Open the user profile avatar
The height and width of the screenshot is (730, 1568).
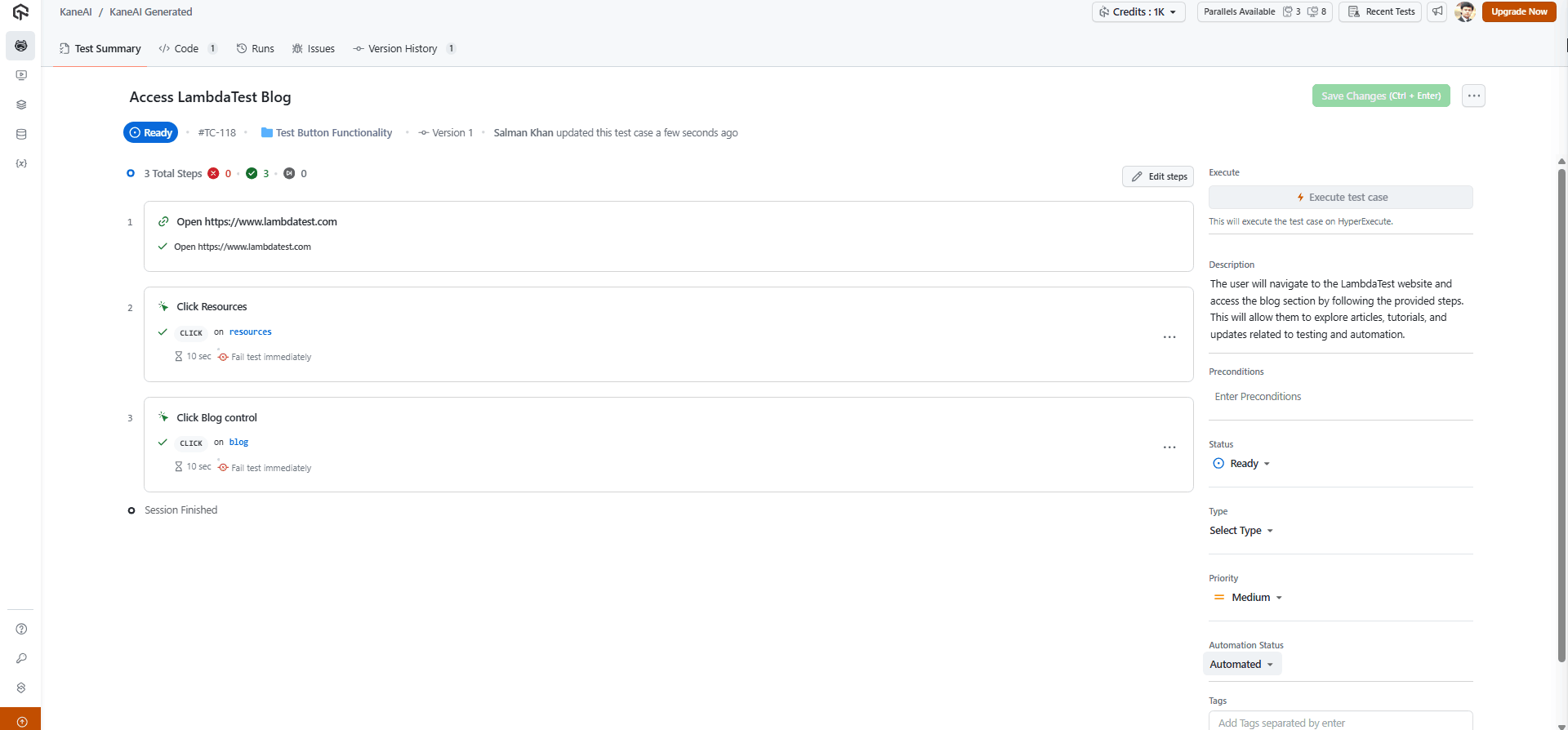[1464, 11]
